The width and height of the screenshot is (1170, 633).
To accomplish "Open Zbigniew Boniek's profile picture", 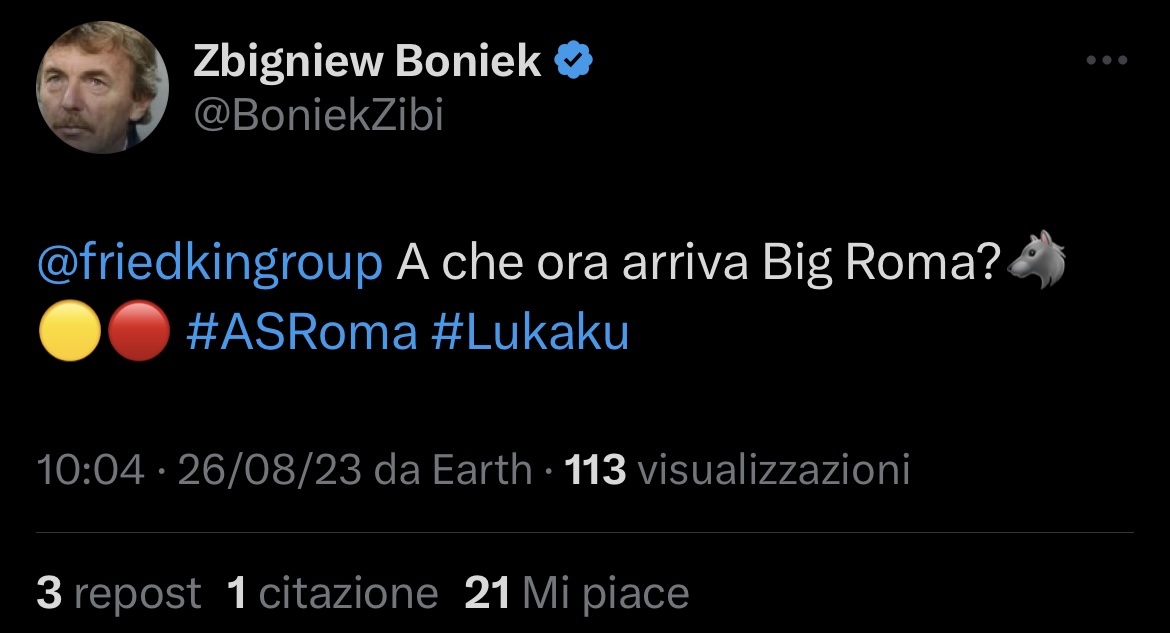I will coord(103,87).
